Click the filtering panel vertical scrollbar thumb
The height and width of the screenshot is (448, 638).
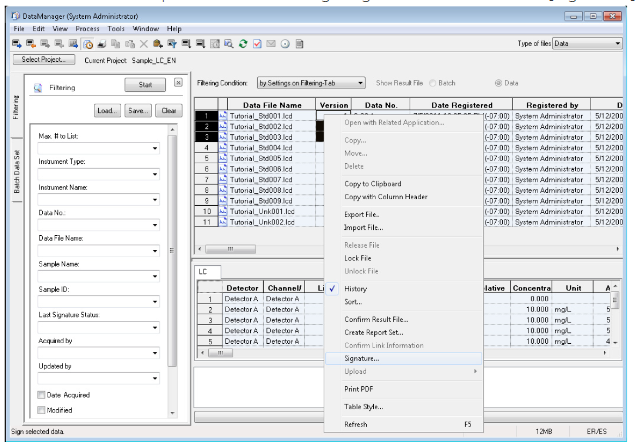172,251
